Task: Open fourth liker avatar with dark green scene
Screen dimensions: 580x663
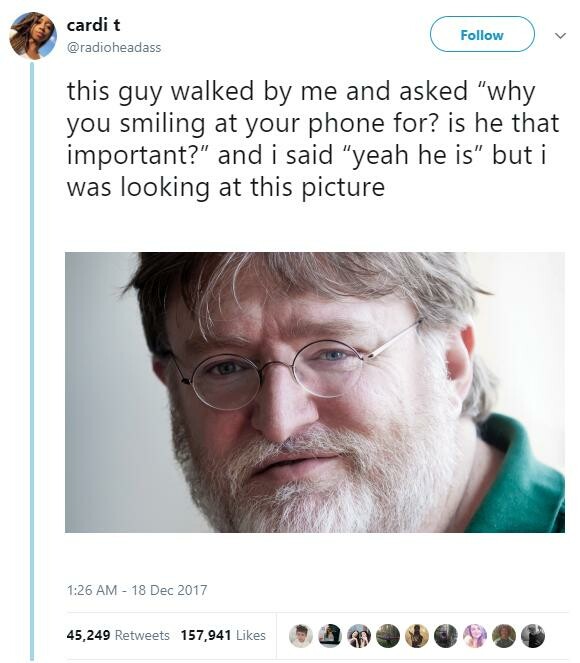Action: (388, 636)
